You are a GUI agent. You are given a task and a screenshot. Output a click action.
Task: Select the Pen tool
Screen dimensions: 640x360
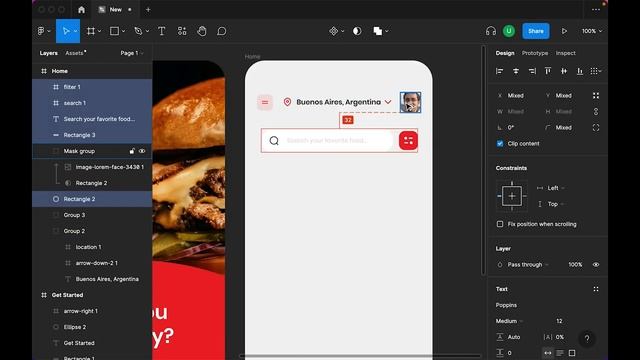coord(138,31)
